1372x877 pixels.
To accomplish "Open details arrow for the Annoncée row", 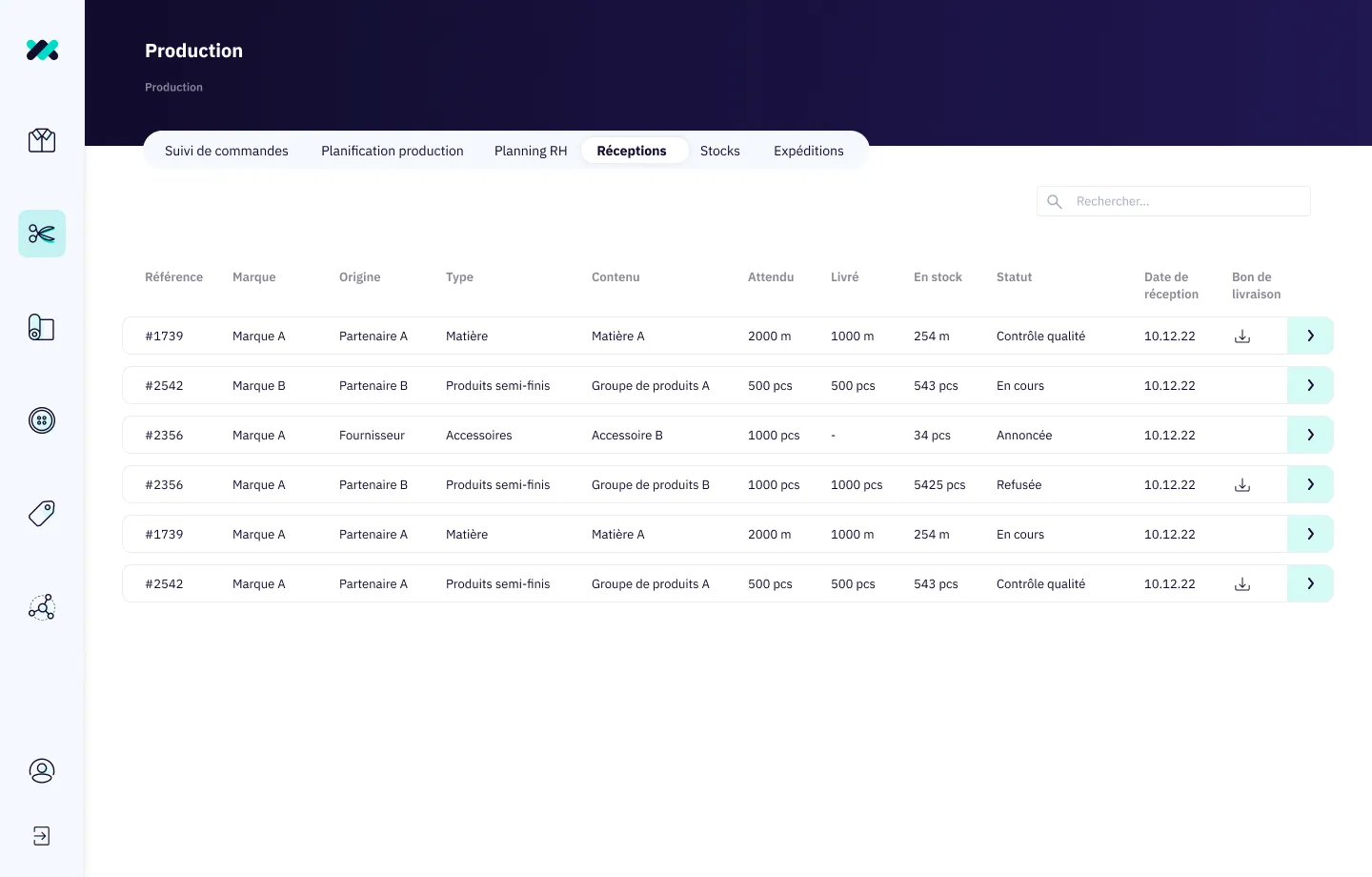I will point(1310,435).
